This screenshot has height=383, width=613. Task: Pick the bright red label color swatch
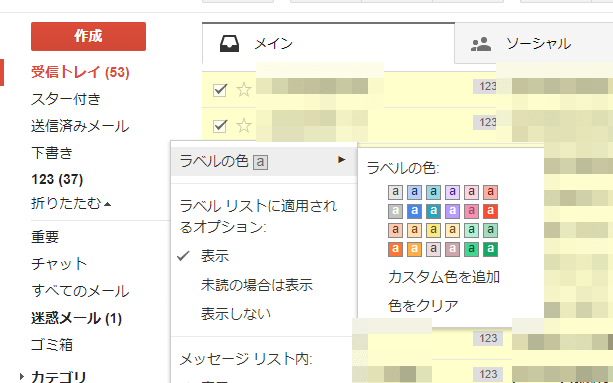pyautogui.click(x=490, y=211)
